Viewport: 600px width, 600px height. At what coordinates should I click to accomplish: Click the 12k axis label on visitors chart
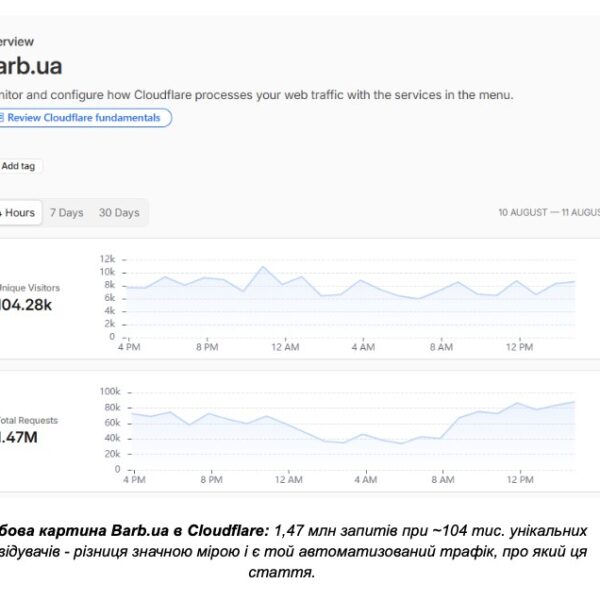(107, 259)
